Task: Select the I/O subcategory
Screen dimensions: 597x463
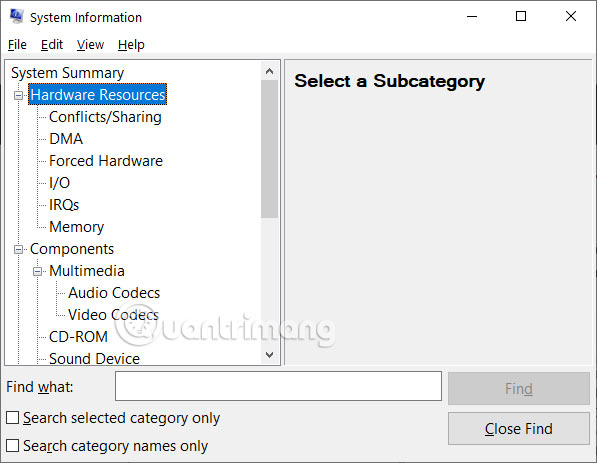Action: pyautogui.click(x=60, y=183)
